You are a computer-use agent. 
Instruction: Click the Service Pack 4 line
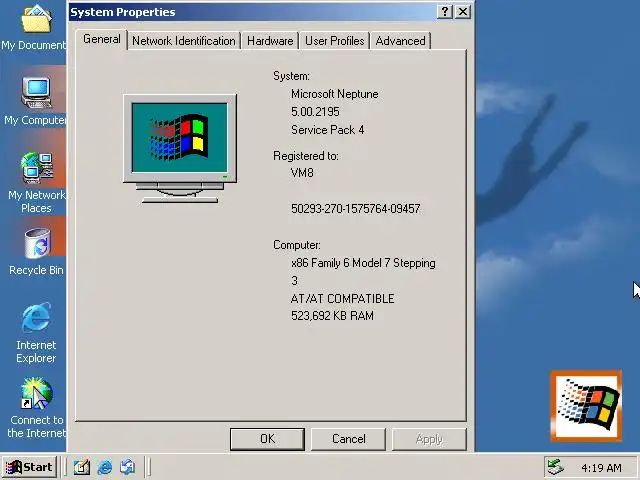pyautogui.click(x=327, y=130)
